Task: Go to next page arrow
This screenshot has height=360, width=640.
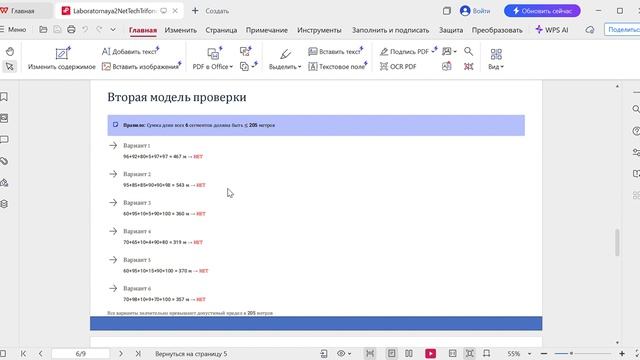Action: pyautogui.click(x=121, y=353)
